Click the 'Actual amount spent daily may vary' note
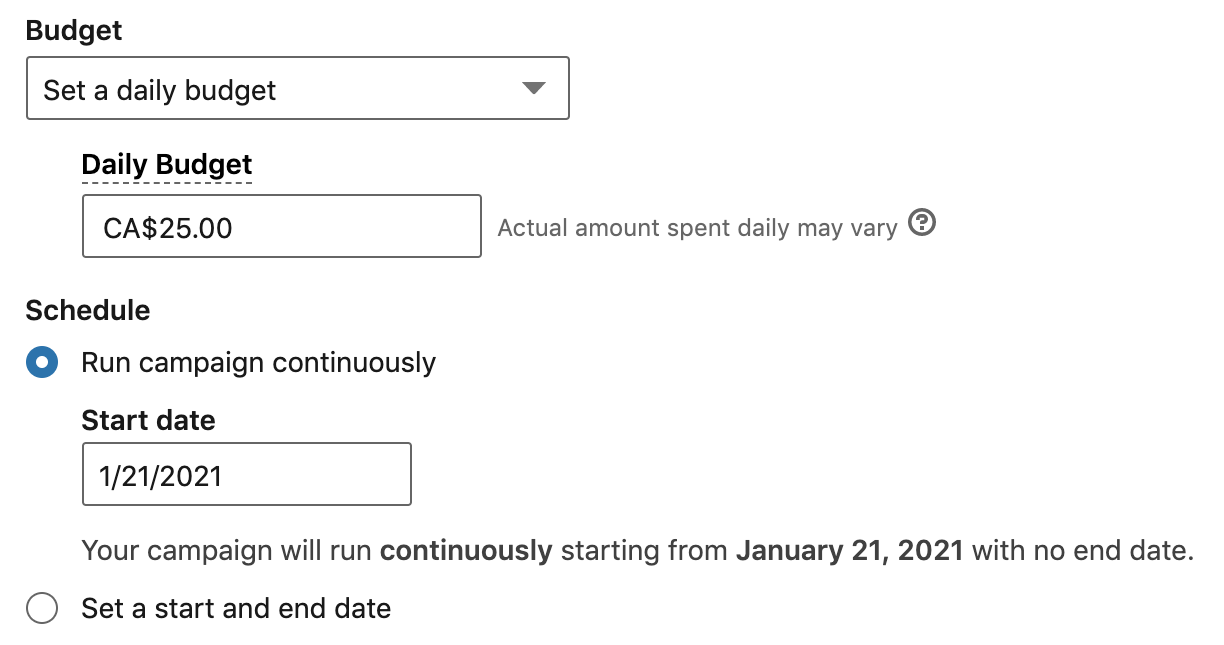The width and height of the screenshot is (1224, 645). point(697,228)
